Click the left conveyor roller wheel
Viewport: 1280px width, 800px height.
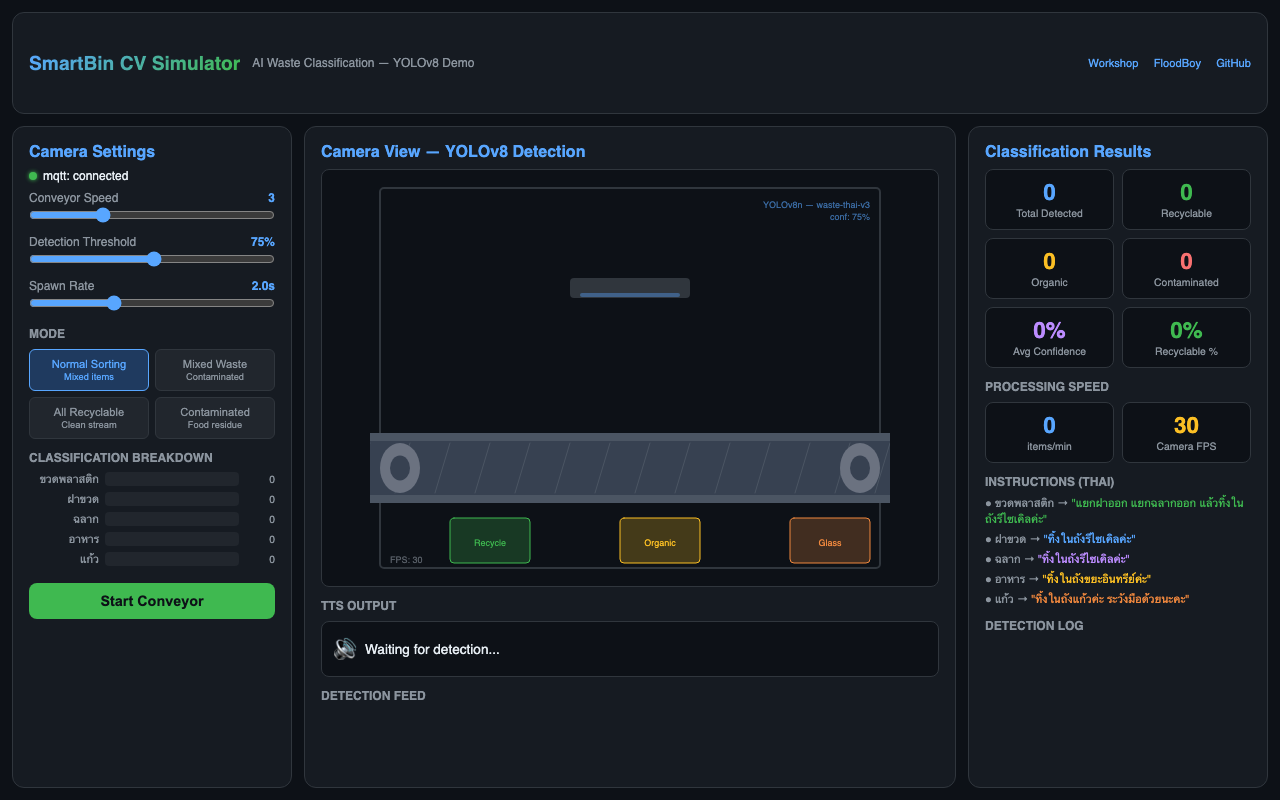400,468
